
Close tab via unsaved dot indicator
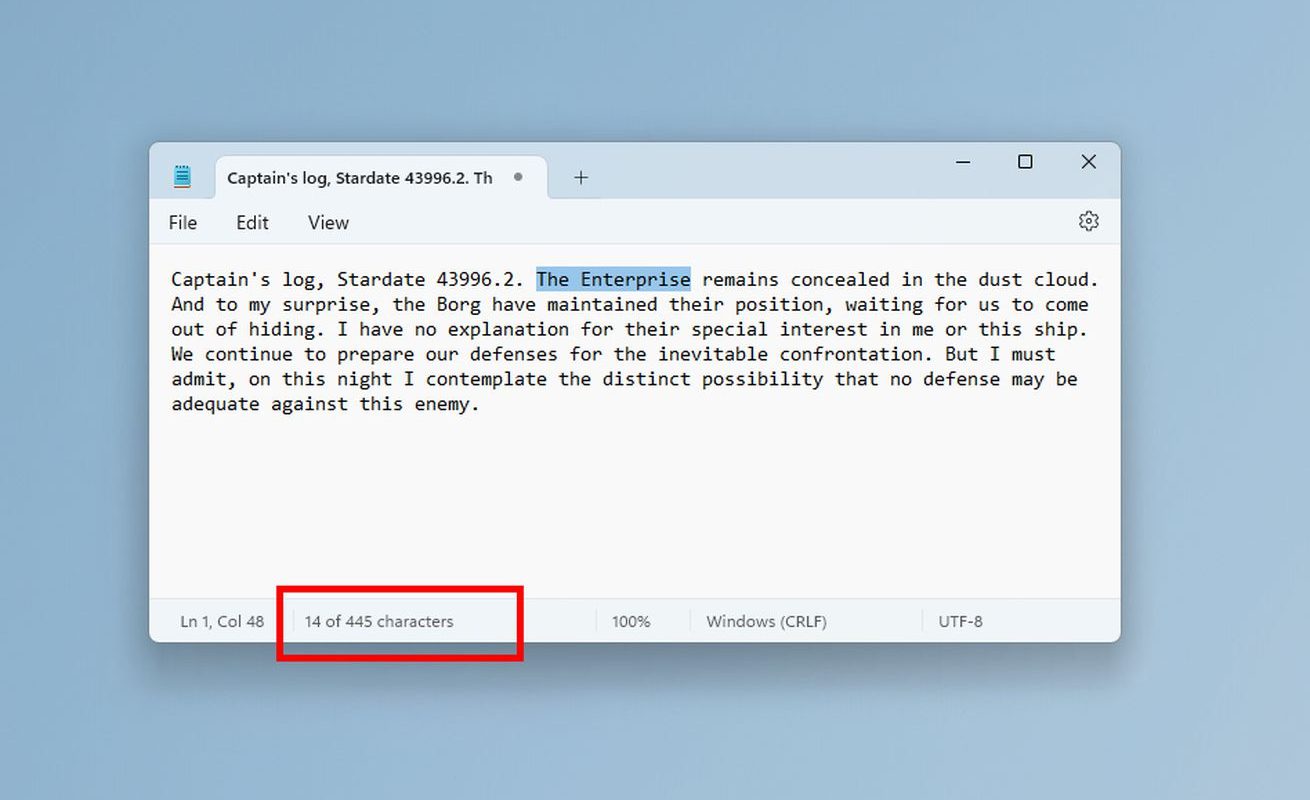click(x=518, y=177)
